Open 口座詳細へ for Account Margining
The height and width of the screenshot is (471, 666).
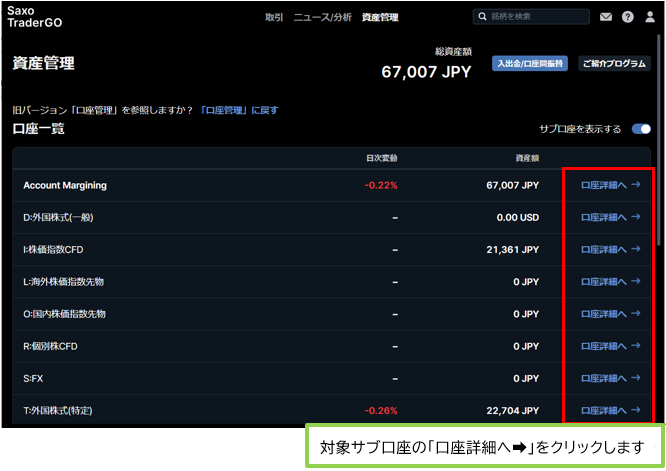point(610,185)
